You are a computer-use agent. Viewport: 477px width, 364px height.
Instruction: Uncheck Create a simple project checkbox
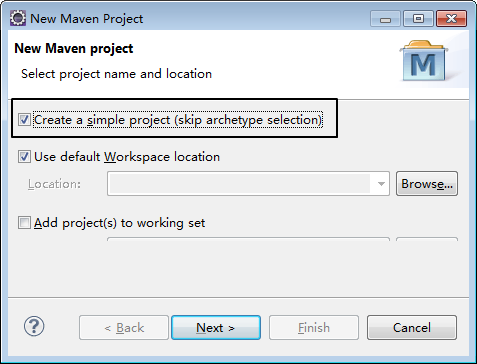(24, 120)
